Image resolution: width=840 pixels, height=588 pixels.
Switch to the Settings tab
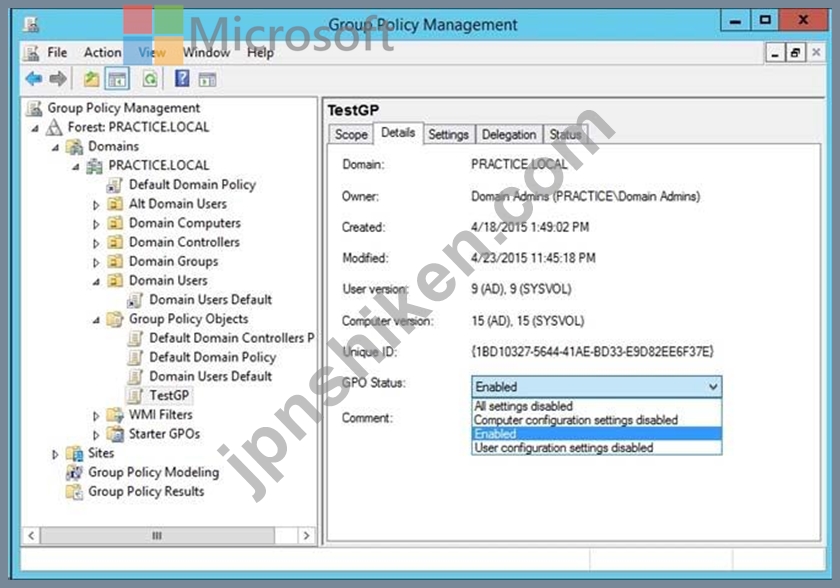tap(448, 134)
